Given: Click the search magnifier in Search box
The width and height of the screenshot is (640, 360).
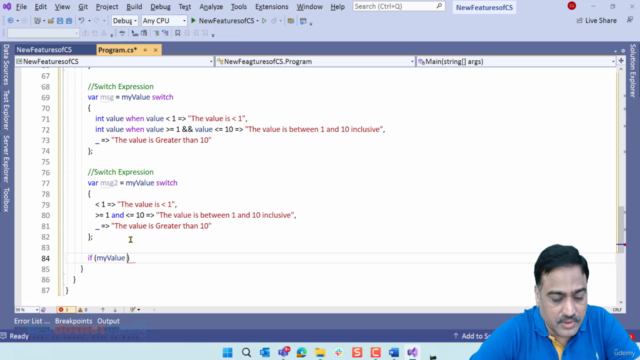Looking at the screenshot, I should click(439, 6).
